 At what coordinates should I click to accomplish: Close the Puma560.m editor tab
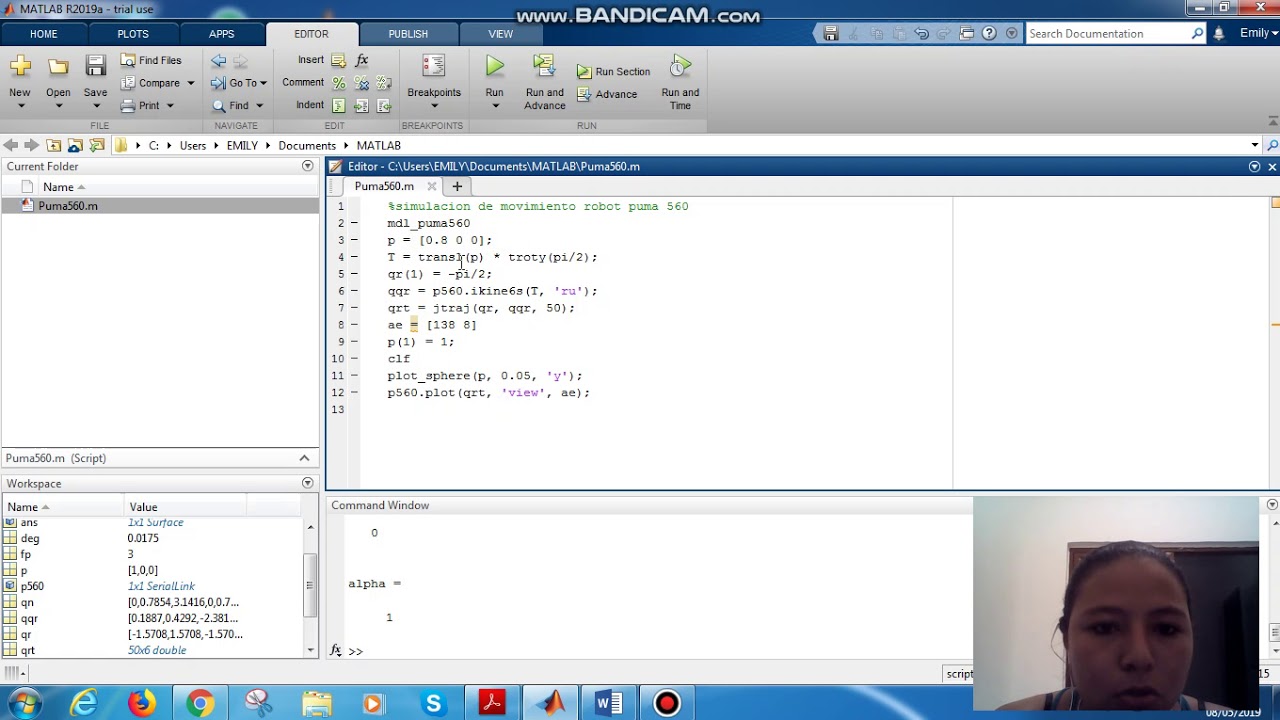tap(432, 186)
